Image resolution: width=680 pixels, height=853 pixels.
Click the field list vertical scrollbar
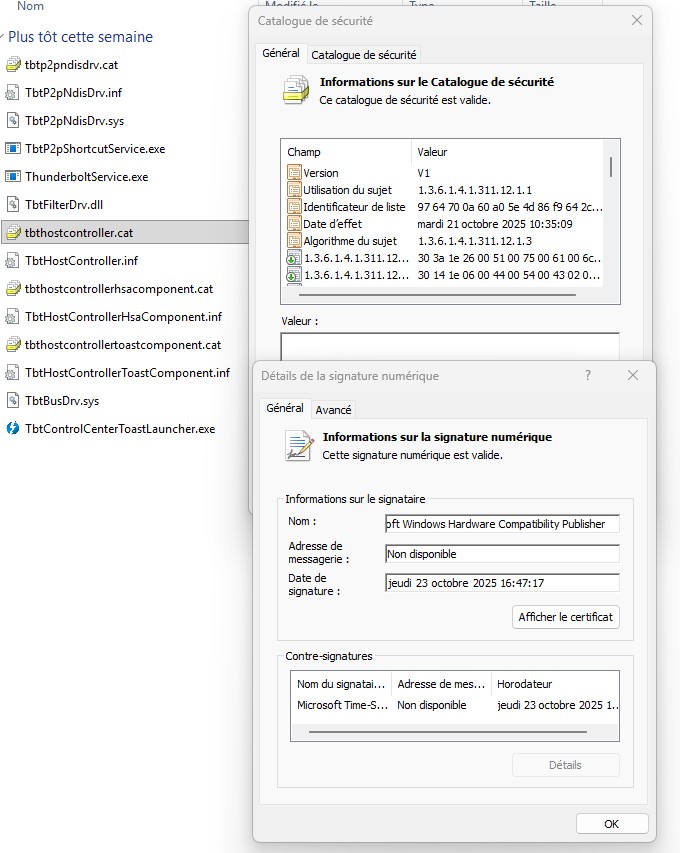(610, 166)
